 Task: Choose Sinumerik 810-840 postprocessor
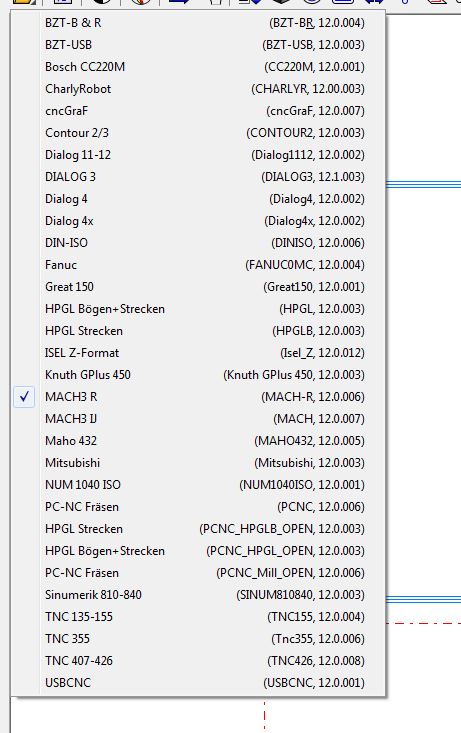point(198,595)
